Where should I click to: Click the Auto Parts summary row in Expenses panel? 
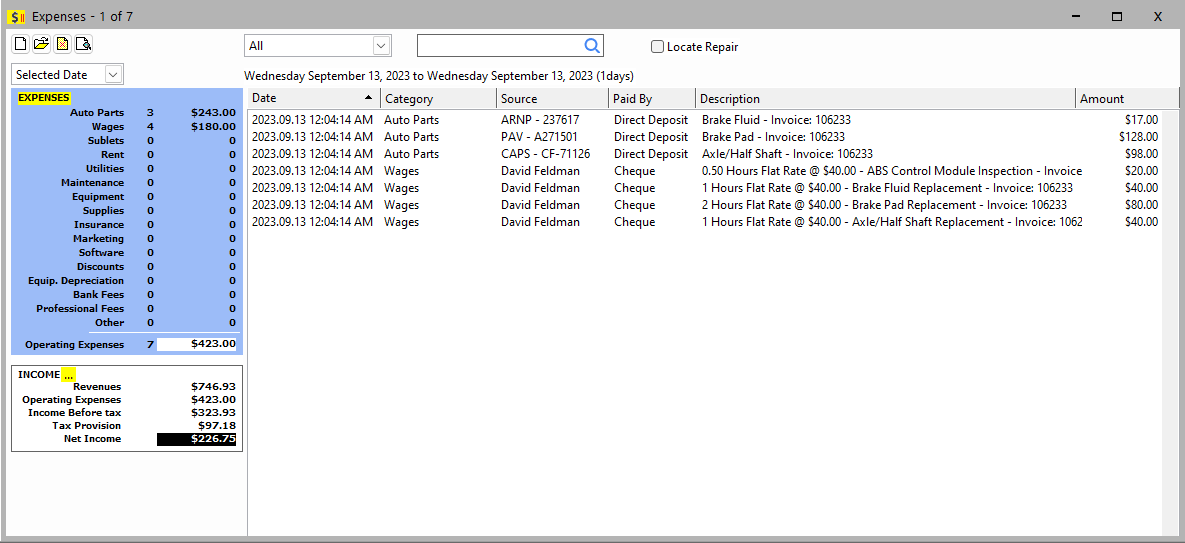click(127, 113)
